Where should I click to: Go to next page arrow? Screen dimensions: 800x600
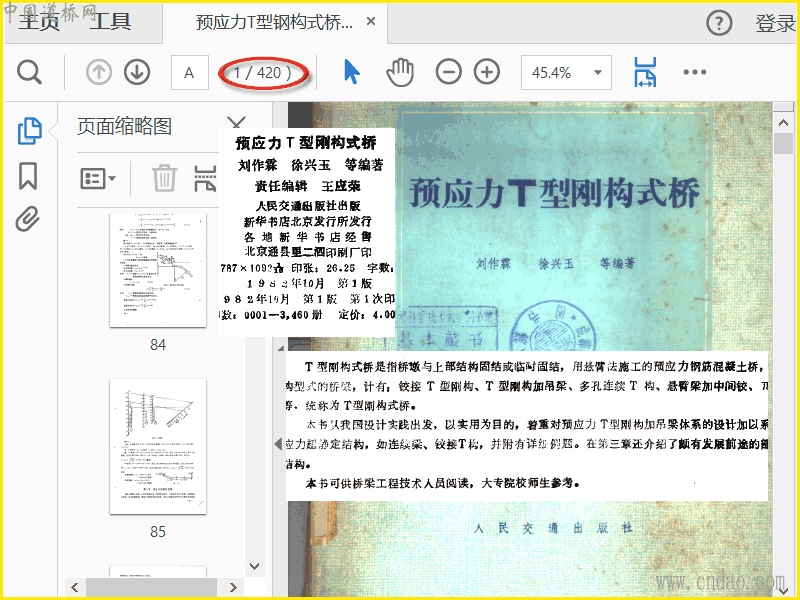pyautogui.click(x=137, y=72)
